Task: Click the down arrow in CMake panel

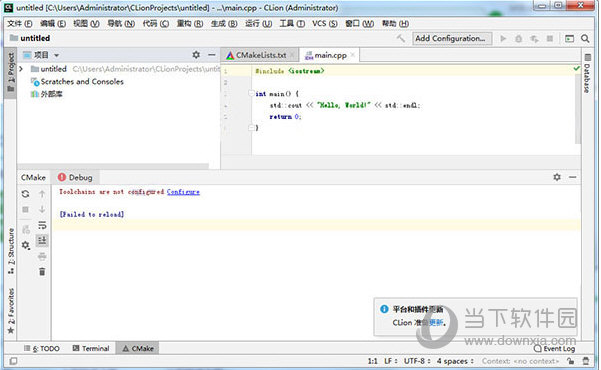Action: (x=42, y=209)
